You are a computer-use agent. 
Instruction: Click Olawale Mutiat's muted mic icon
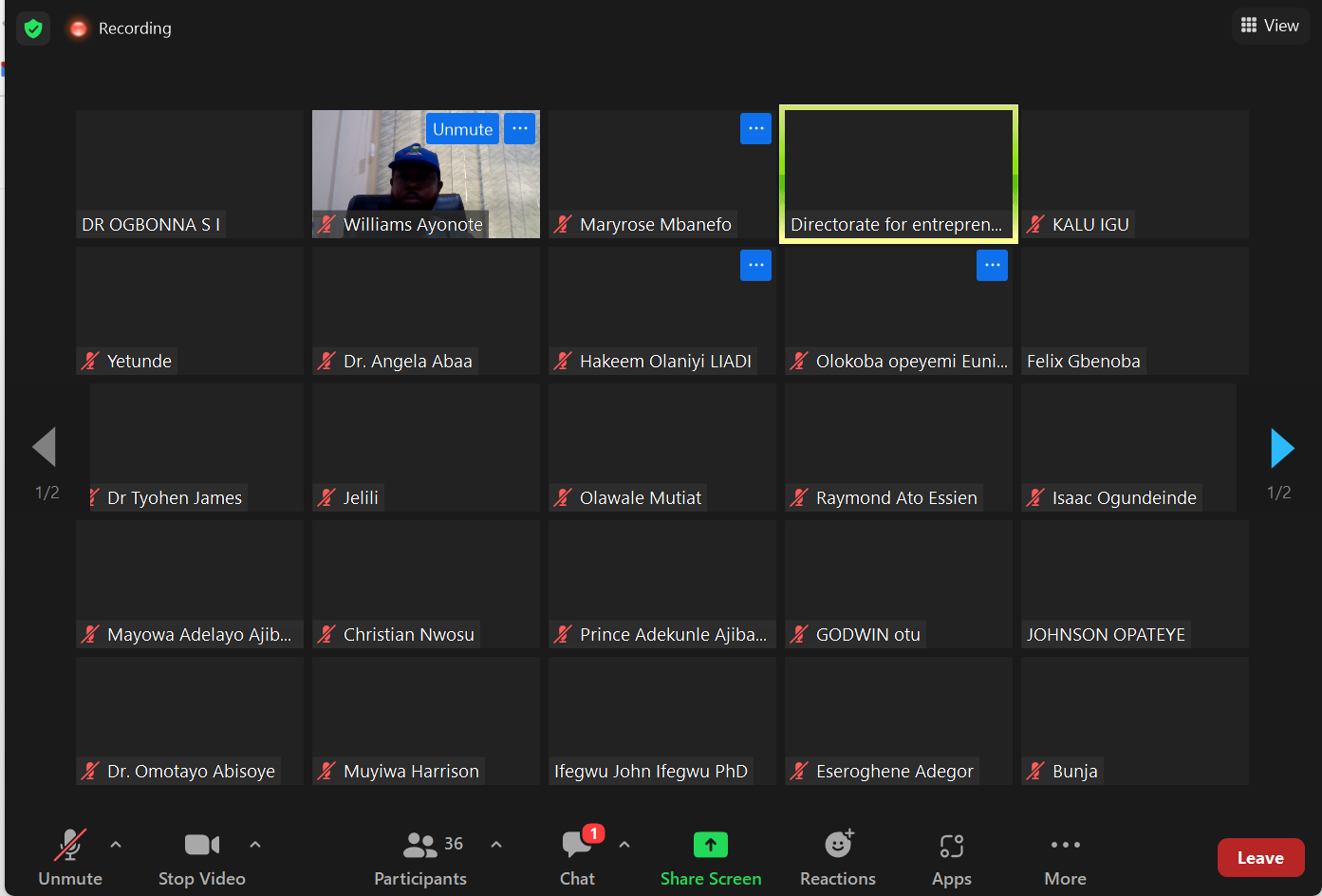(x=563, y=498)
